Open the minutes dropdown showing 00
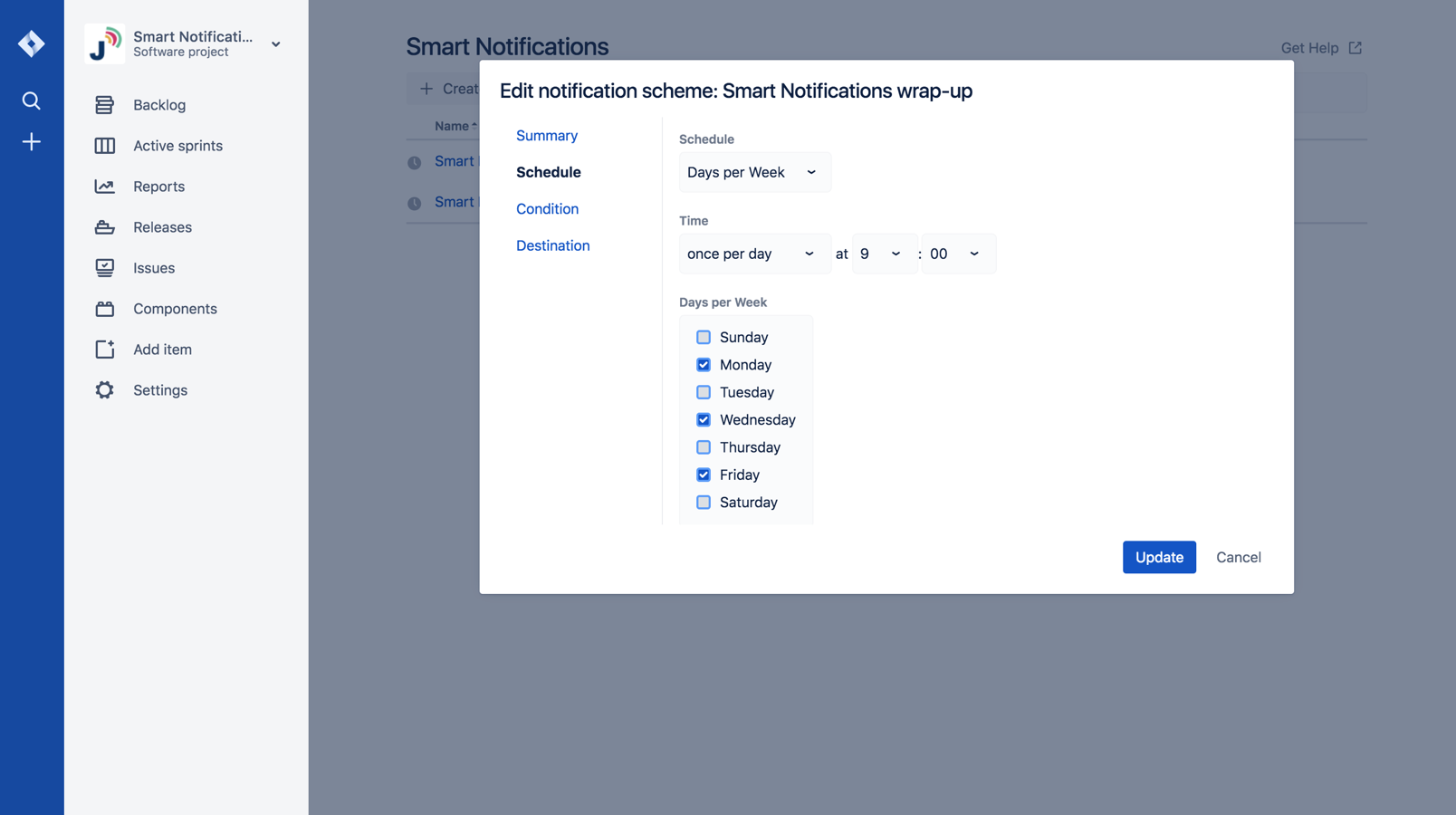The image size is (1456, 815). [x=958, y=254]
